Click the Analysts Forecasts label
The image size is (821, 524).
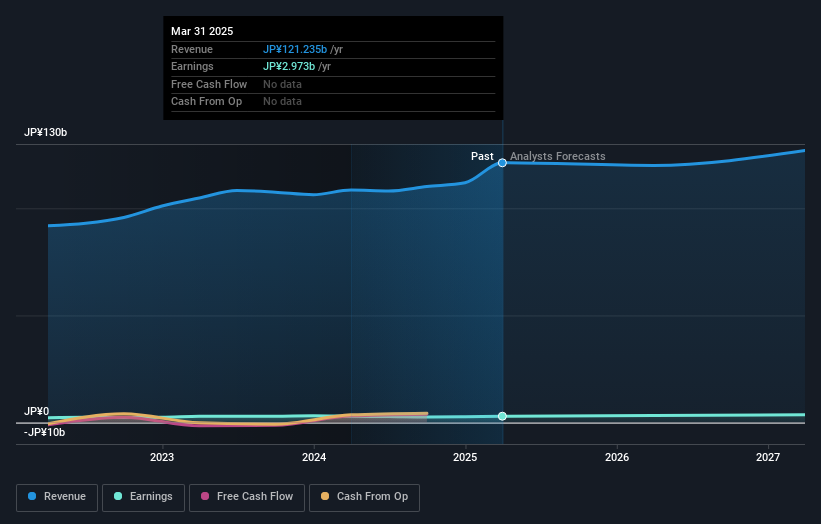coord(558,156)
